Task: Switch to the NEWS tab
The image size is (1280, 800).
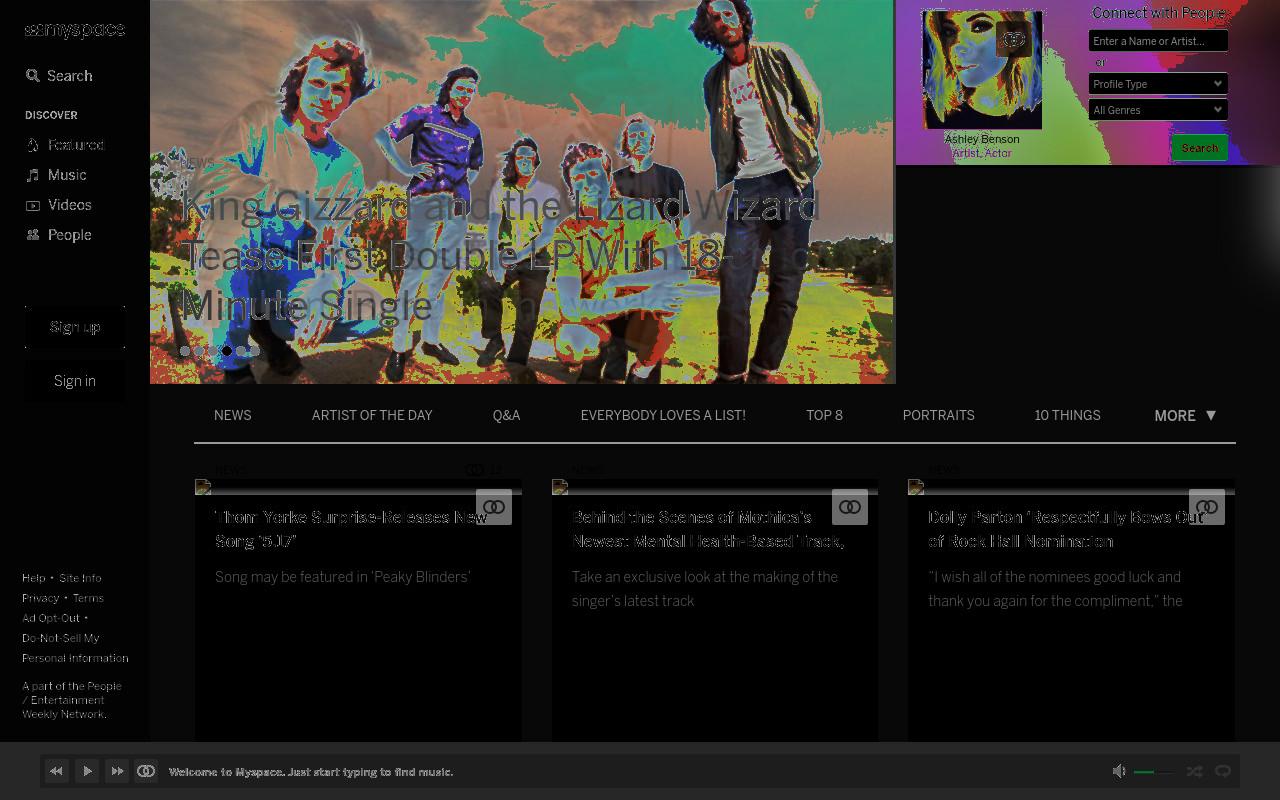Action: tap(233, 416)
